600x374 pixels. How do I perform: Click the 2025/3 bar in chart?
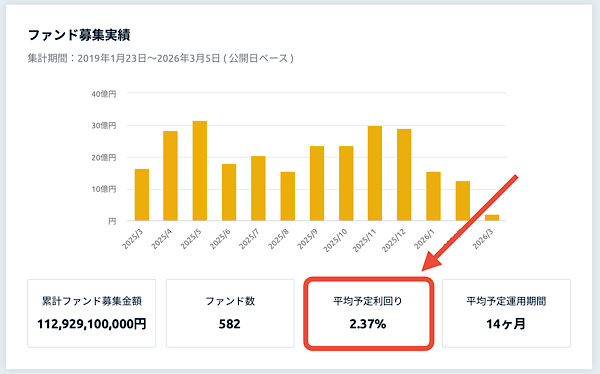[x=142, y=195]
